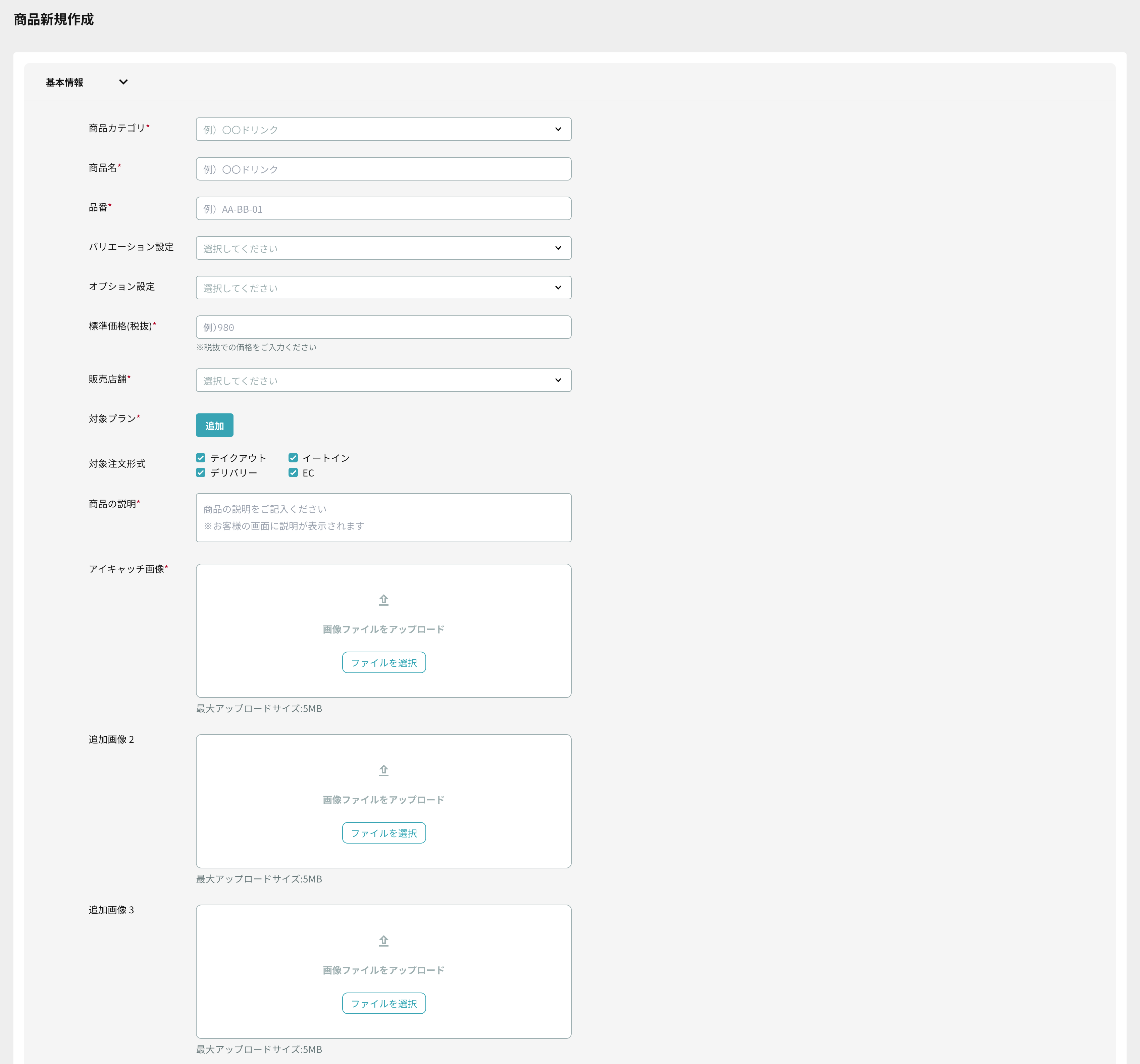The height and width of the screenshot is (1064, 1140).
Task: Click the 商品新規作成 page title
Action: (x=54, y=19)
